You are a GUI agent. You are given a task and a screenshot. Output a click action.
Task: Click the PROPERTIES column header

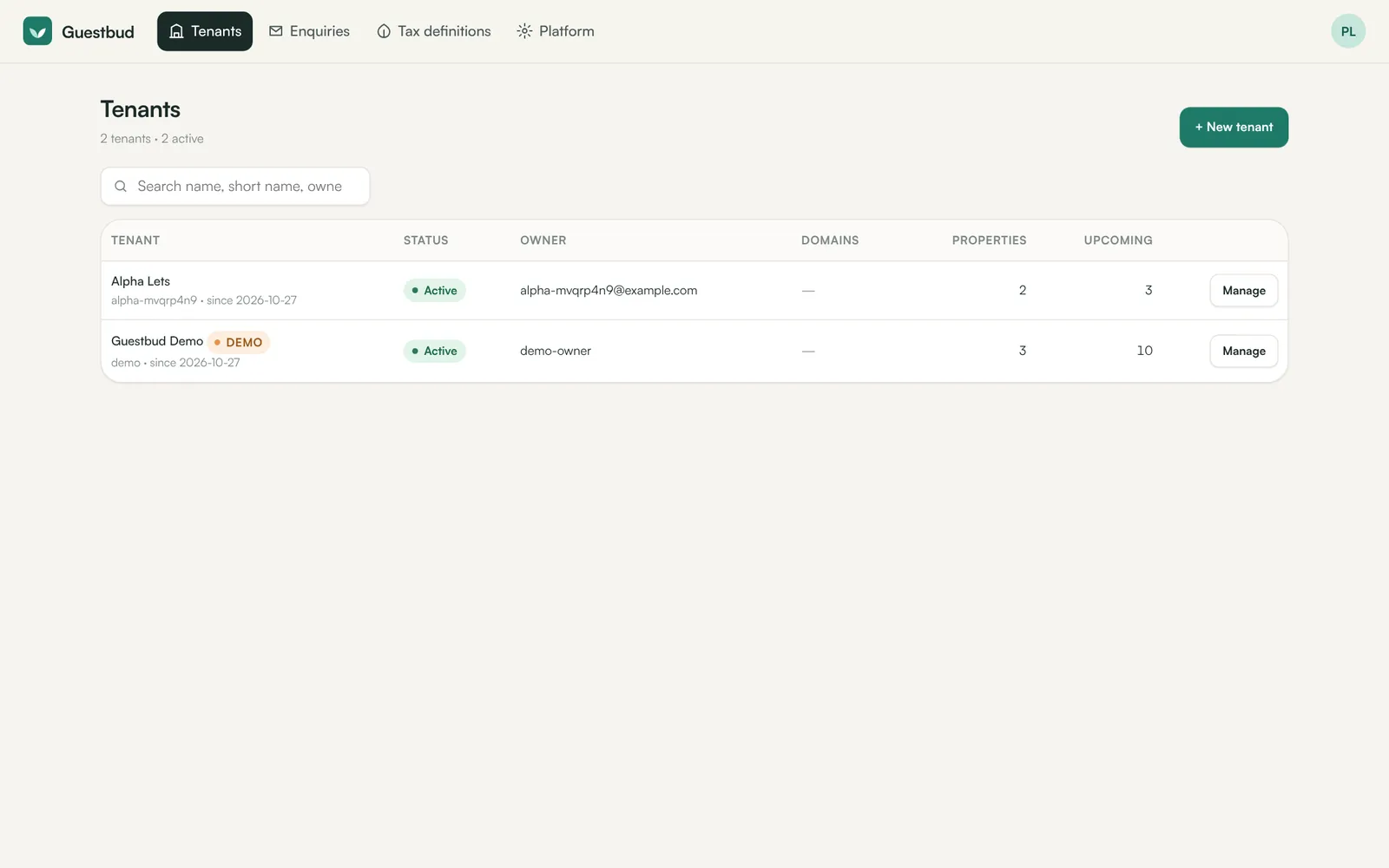coord(989,240)
